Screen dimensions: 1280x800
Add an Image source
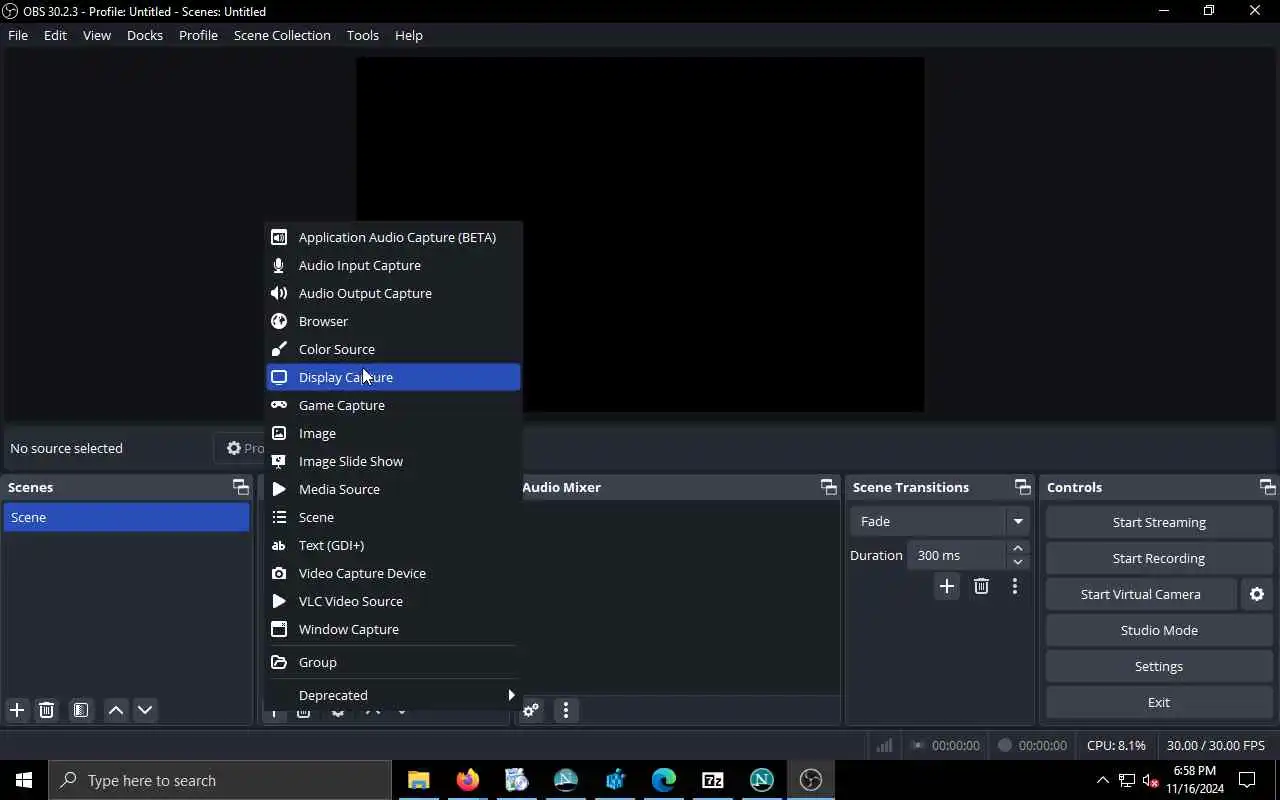click(393, 433)
